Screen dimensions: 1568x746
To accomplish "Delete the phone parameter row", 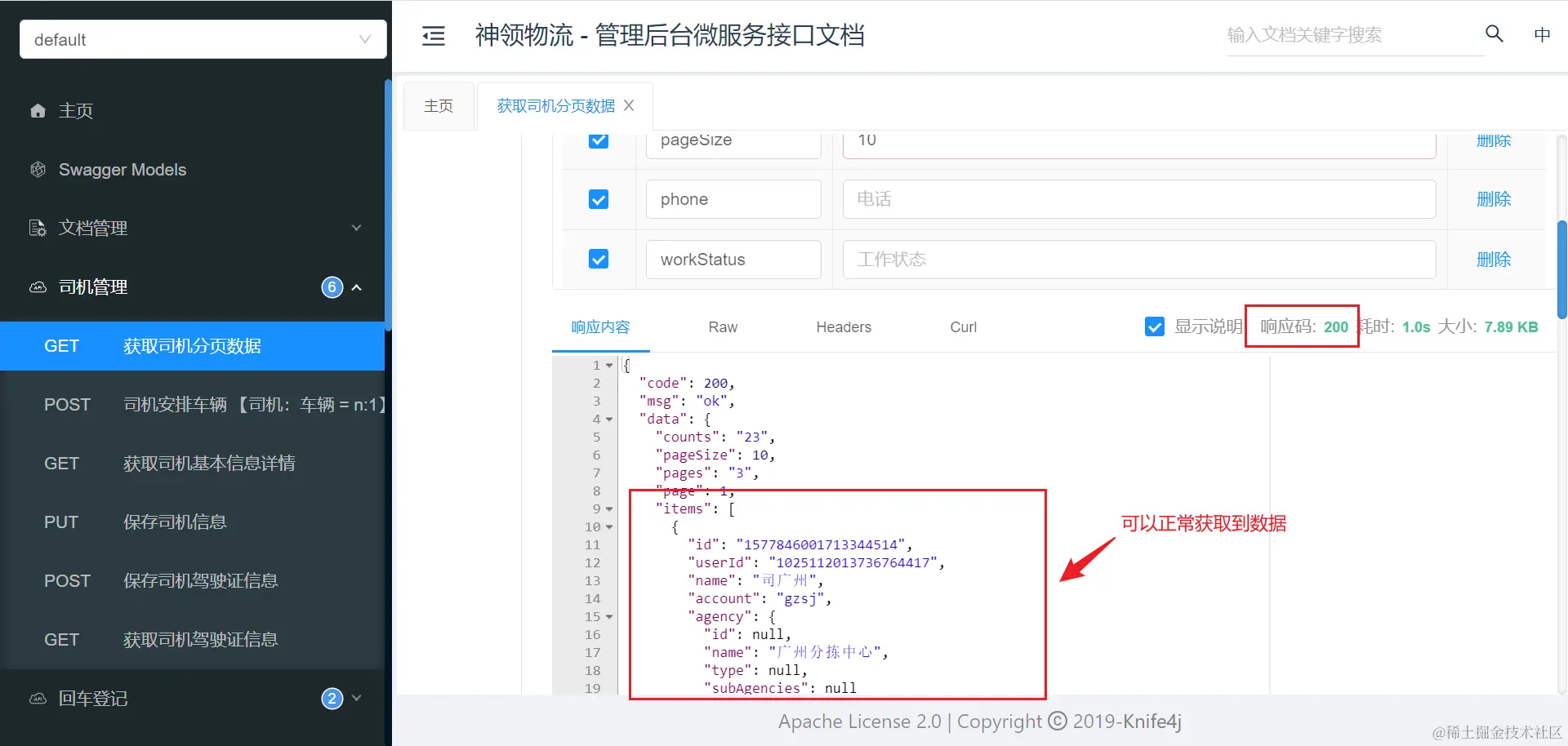I will point(1494,199).
